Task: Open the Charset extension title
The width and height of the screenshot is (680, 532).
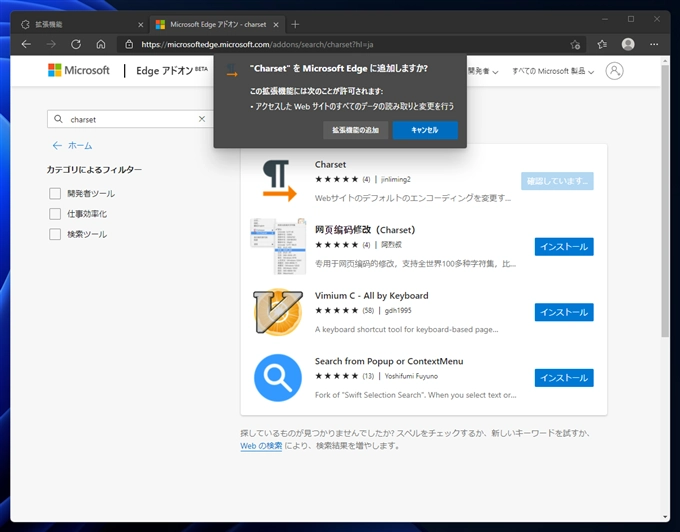Action: [x=330, y=164]
